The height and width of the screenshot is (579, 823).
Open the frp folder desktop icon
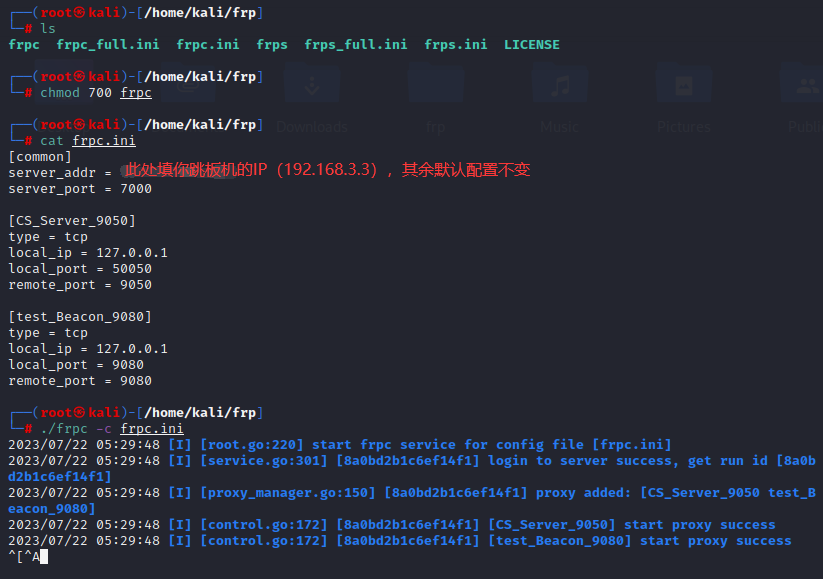435,90
